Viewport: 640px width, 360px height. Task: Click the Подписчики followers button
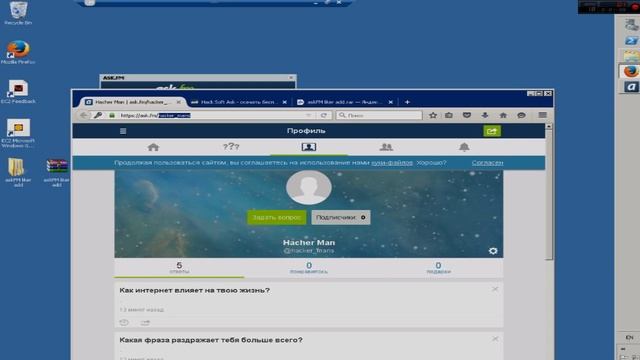pyautogui.click(x=341, y=218)
